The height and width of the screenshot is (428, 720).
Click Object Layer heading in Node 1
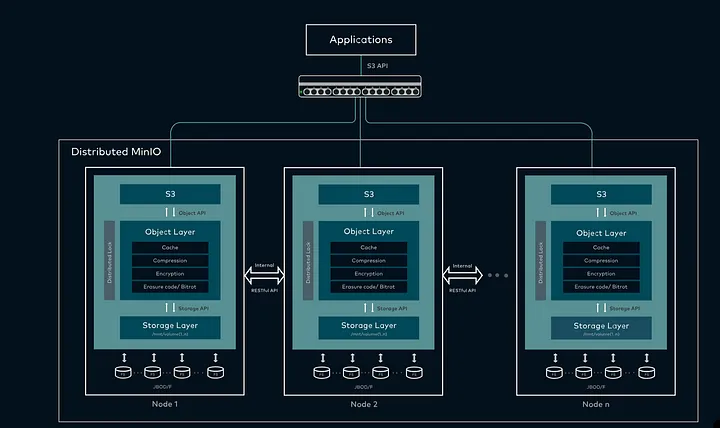[x=170, y=232]
